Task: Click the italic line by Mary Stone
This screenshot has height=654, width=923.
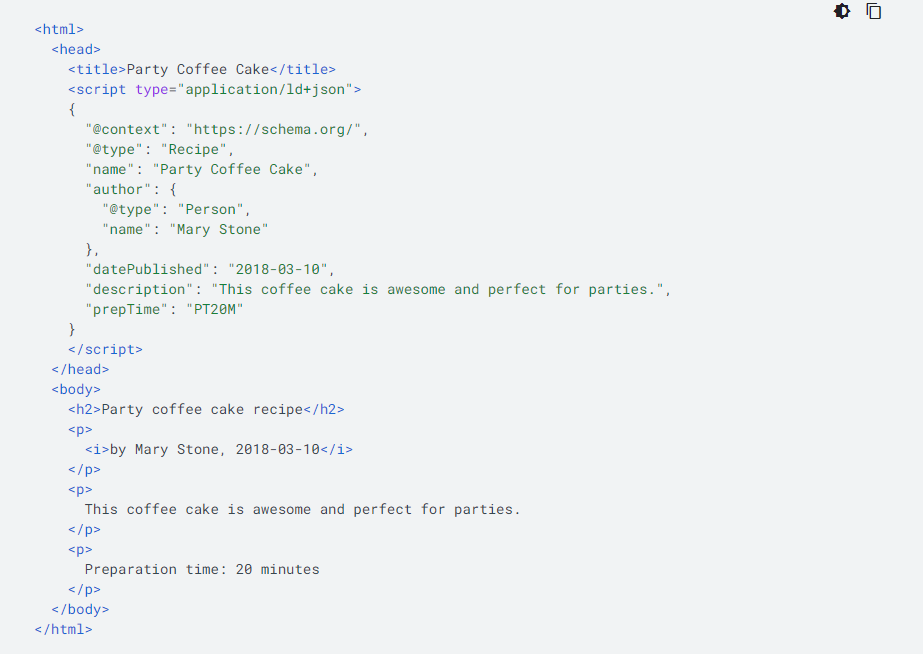Action: point(219,449)
